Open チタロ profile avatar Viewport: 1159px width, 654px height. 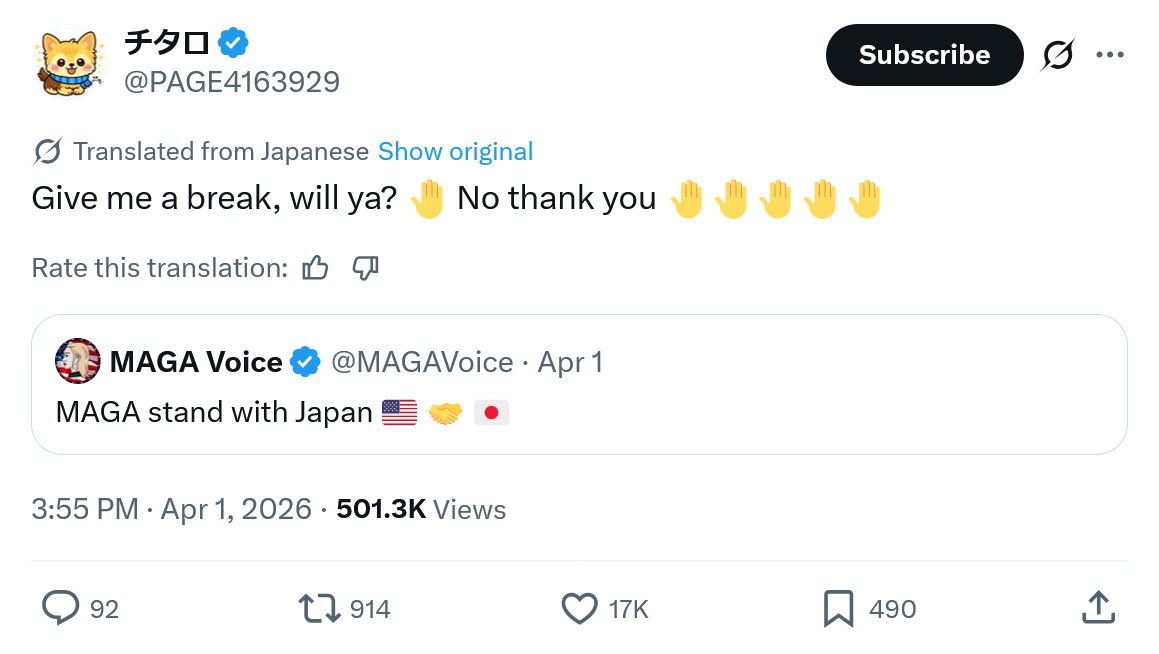(x=68, y=63)
